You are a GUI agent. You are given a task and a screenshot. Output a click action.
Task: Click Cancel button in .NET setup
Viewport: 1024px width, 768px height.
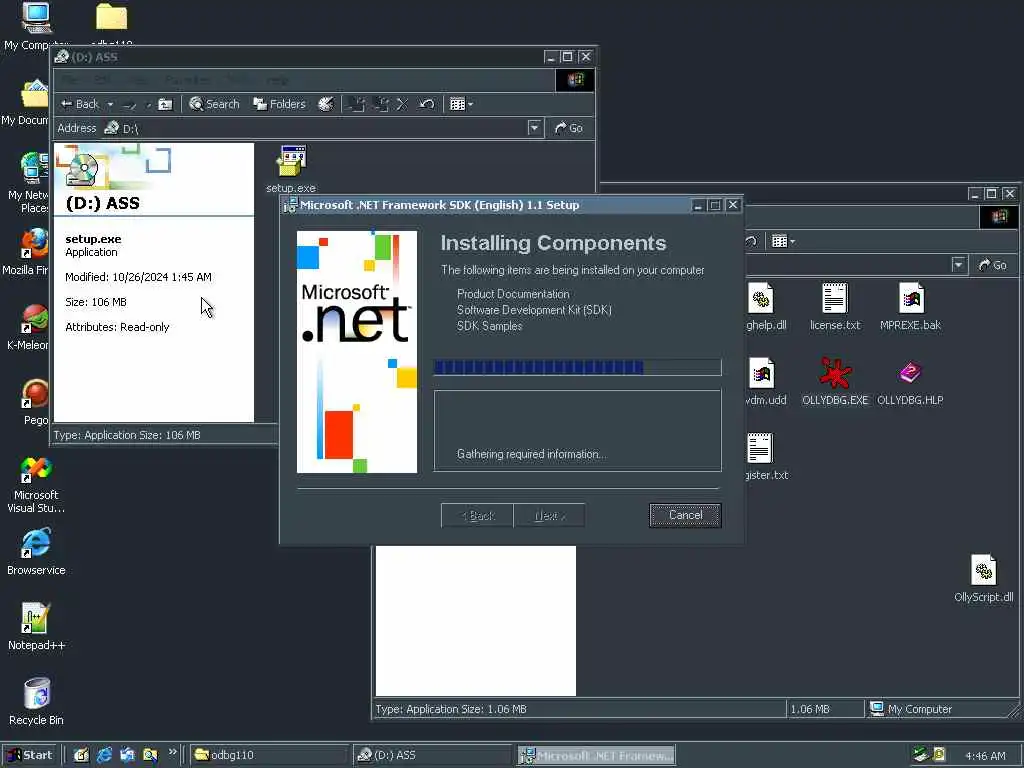[x=685, y=515]
